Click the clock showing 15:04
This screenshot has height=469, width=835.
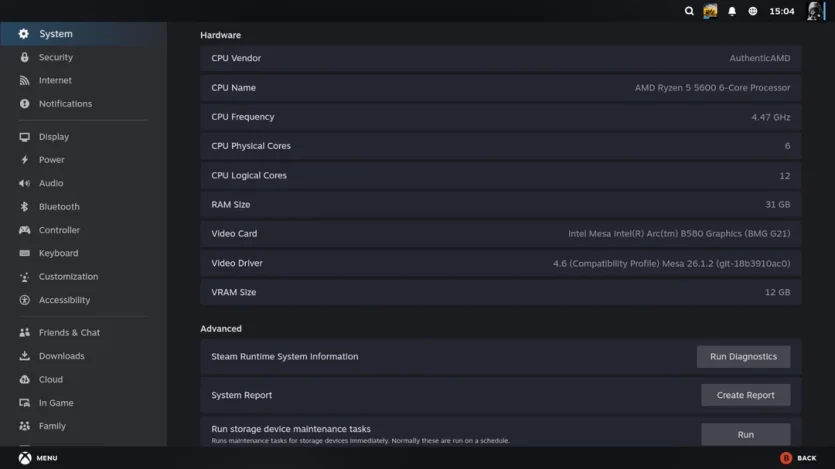[782, 11]
